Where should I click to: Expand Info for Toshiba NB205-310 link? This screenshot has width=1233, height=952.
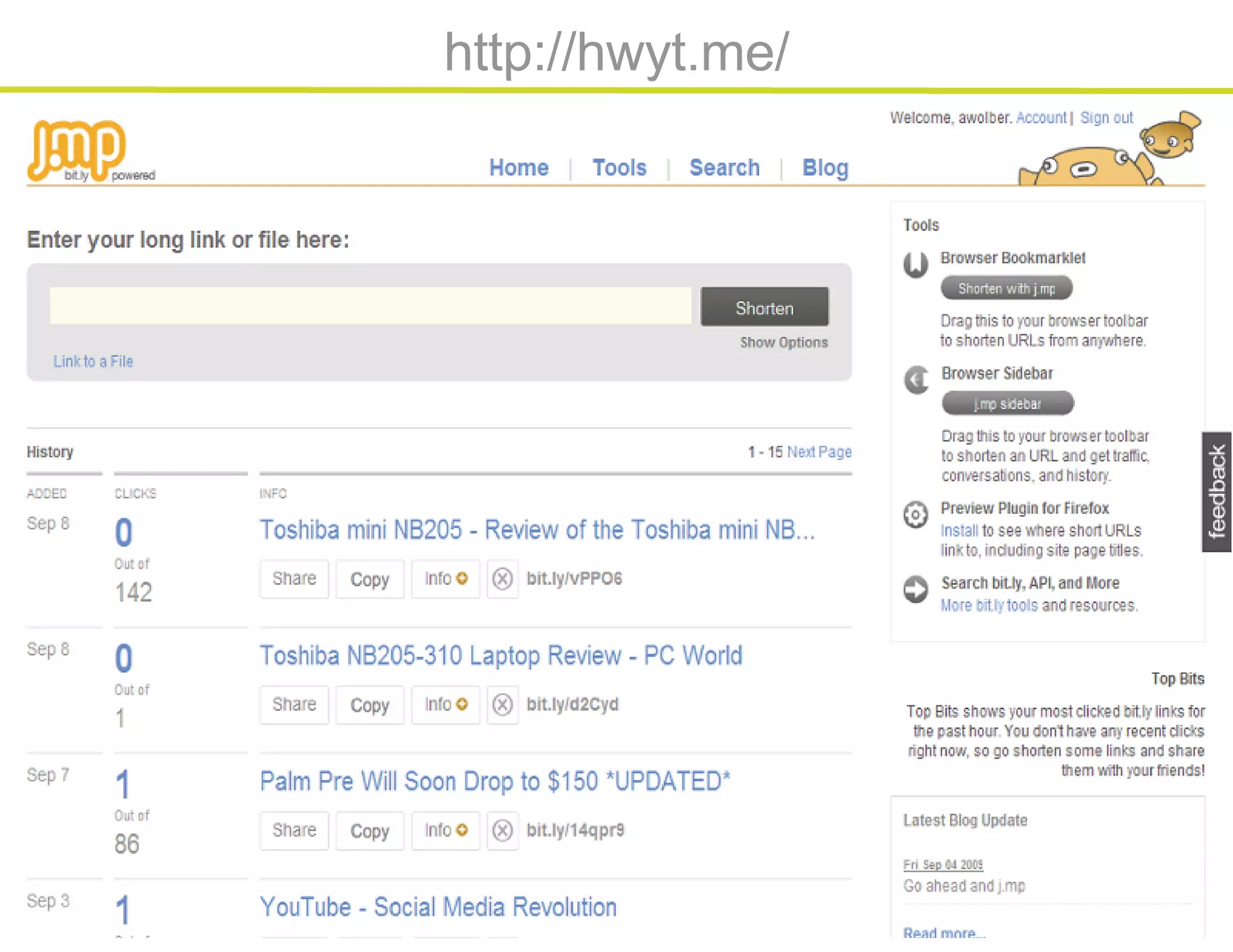pyautogui.click(x=446, y=705)
